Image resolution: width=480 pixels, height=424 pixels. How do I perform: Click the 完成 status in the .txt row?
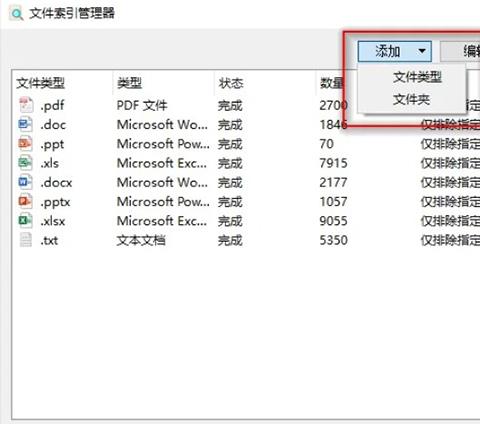point(230,240)
